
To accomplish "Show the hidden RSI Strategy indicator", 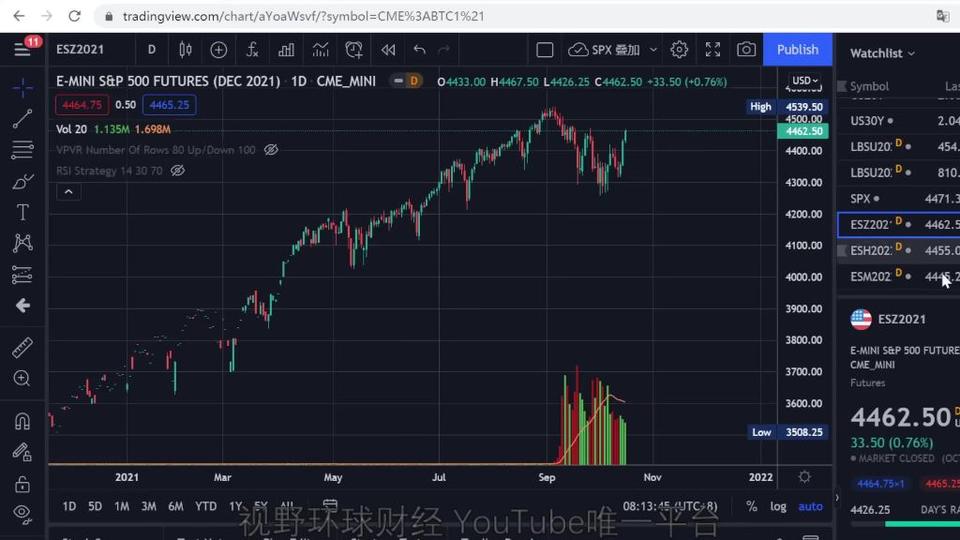I will pyautogui.click(x=178, y=170).
